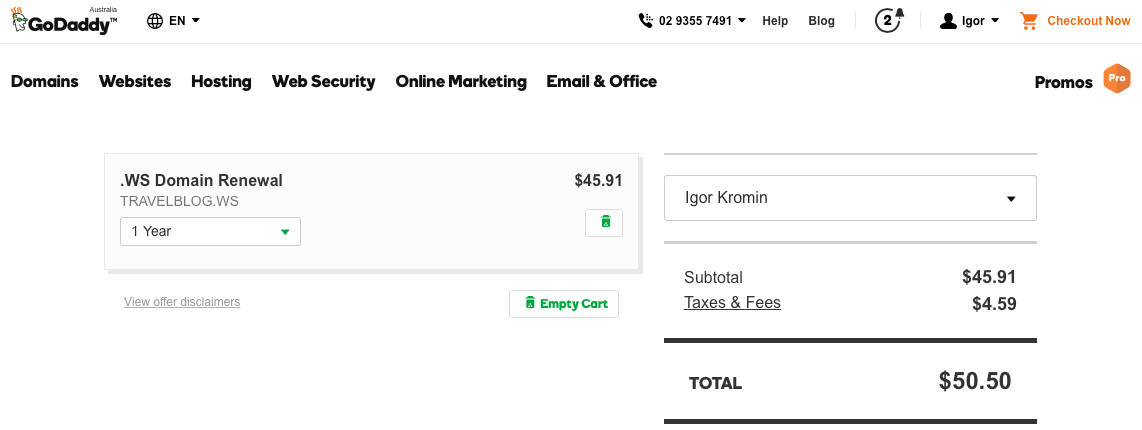Viewport: 1142px width, 430px height.
Task: Expand the Igor Kromin account selector
Action: tap(850, 198)
